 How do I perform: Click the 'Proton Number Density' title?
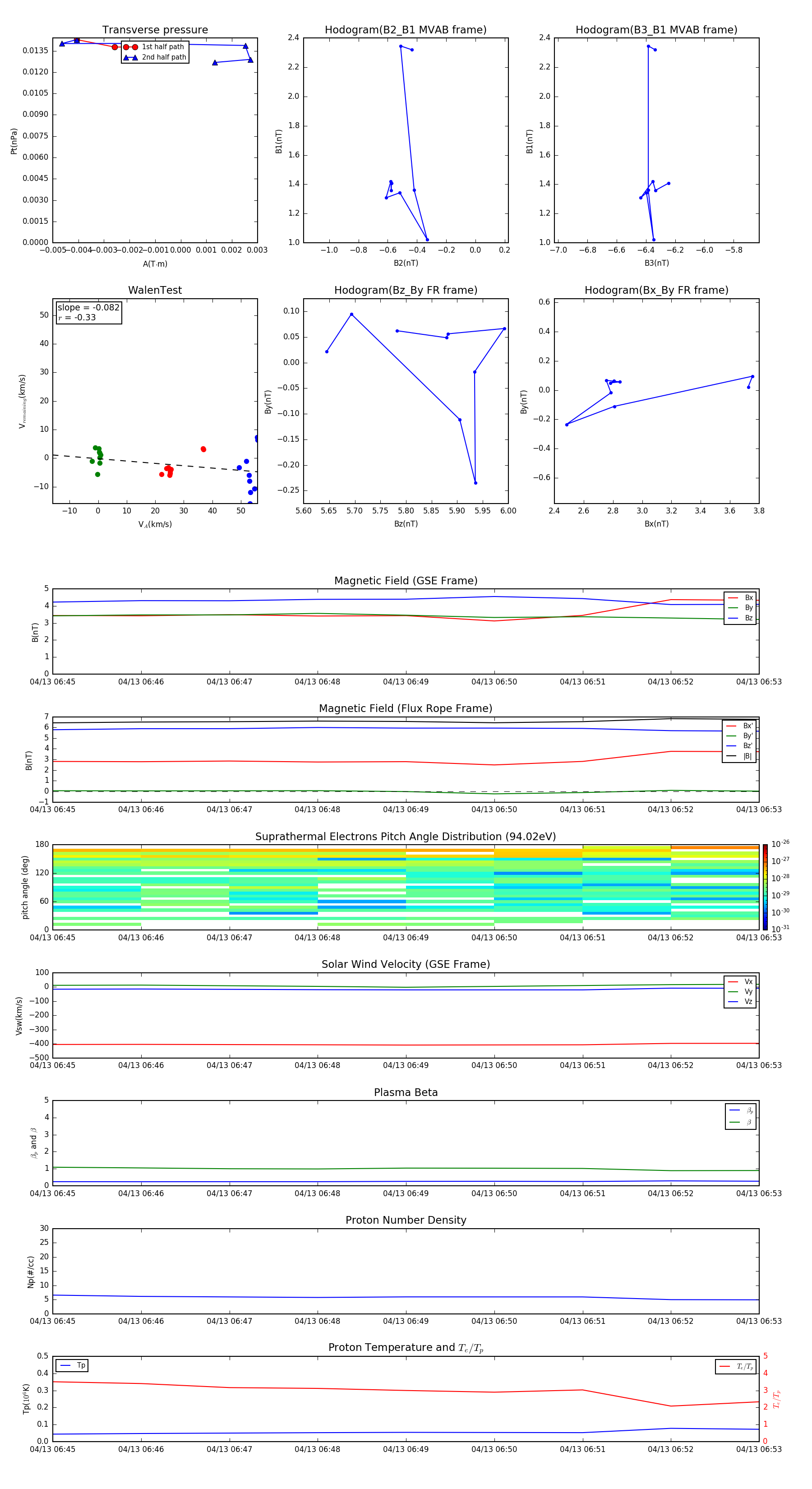tap(406, 1220)
